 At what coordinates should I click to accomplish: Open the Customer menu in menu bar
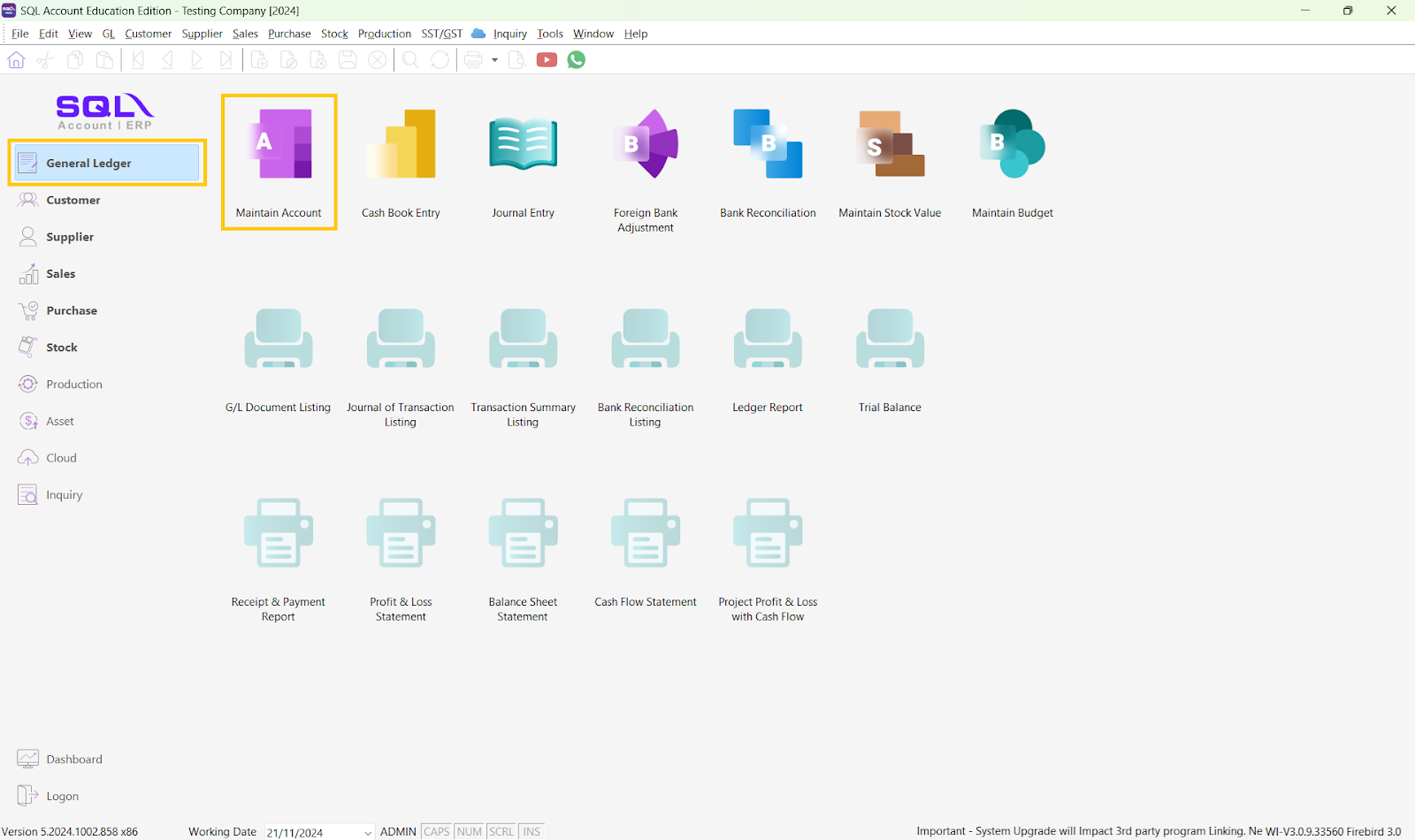pos(149,34)
